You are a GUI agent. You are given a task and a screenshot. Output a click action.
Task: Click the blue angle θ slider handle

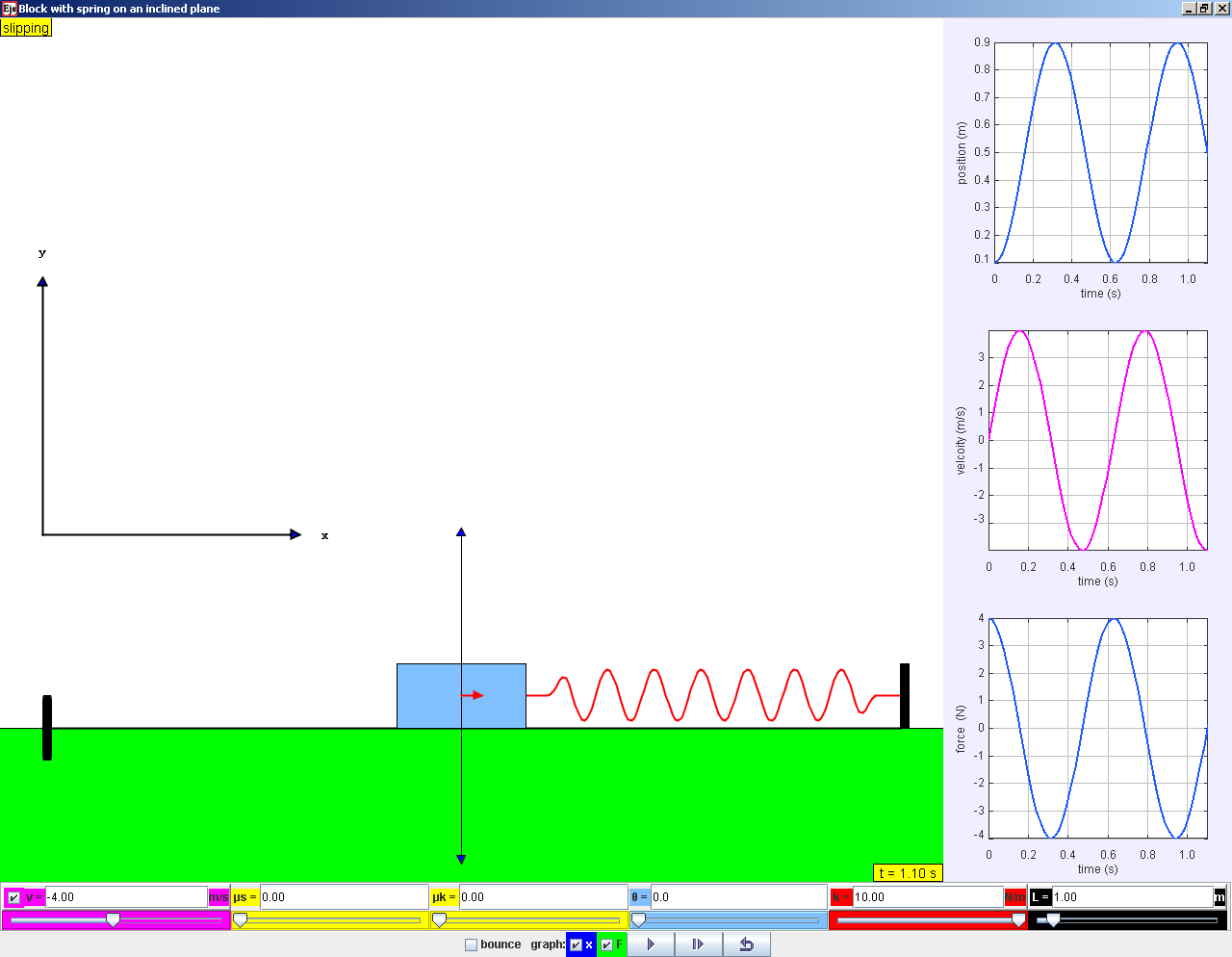(638, 920)
